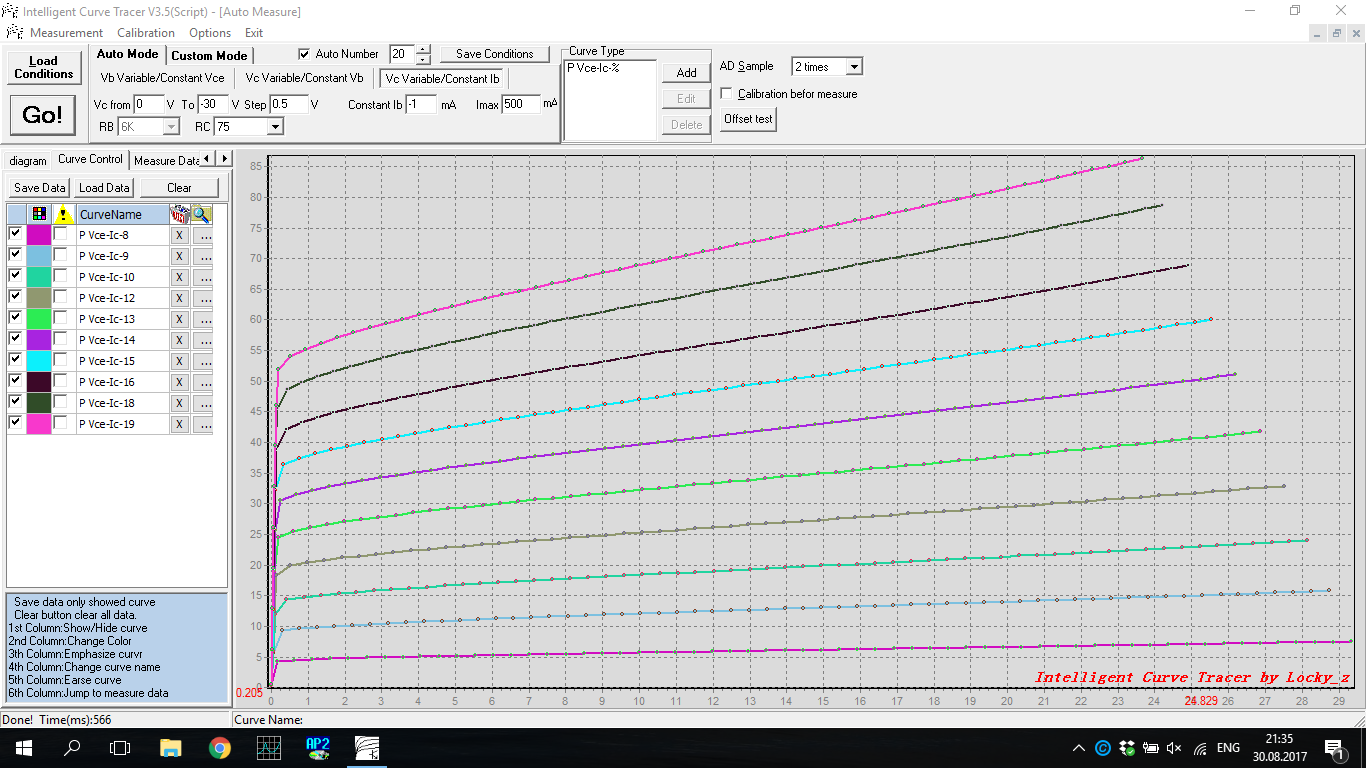Open the Calibration menu
Screen dimensions: 1366x768
pyautogui.click(x=146, y=33)
